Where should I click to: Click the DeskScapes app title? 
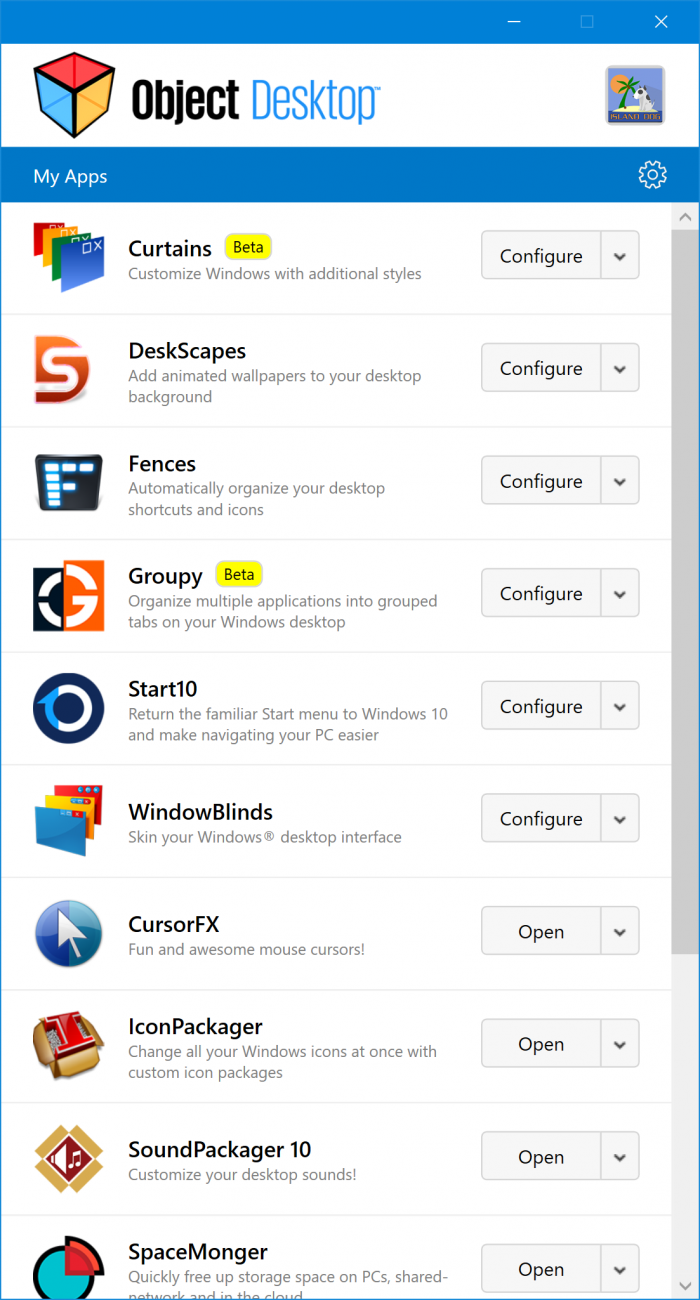tap(187, 351)
